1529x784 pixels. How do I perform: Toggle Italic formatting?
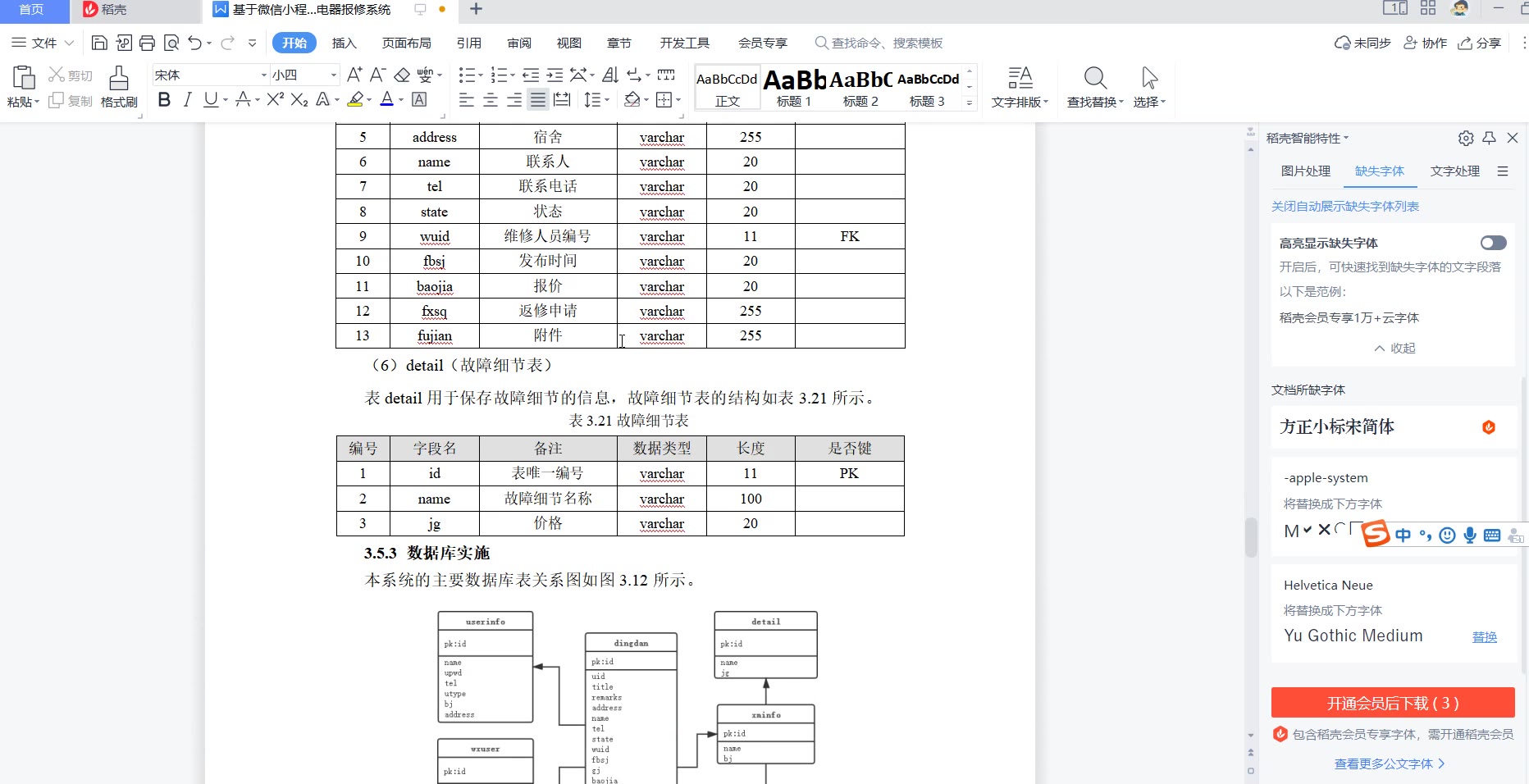187,99
